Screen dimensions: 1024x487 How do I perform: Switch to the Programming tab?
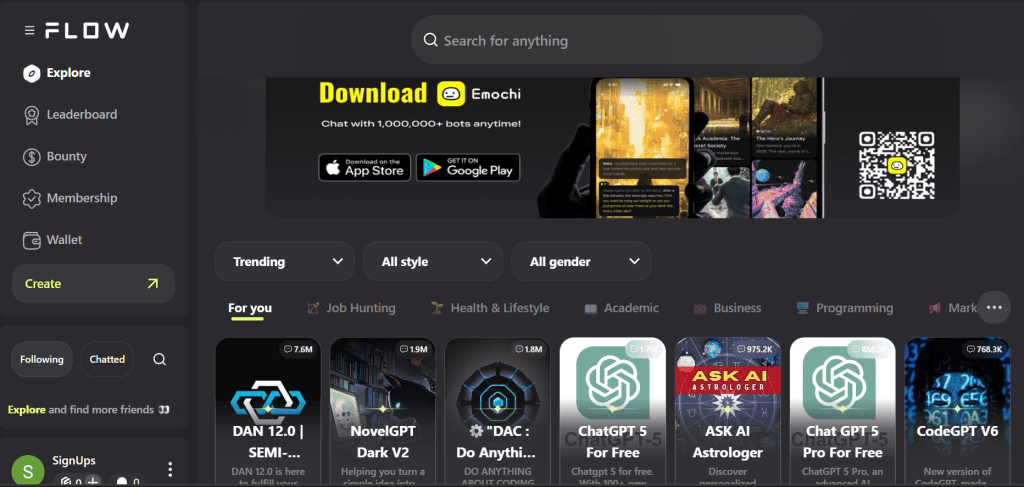tap(845, 308)
